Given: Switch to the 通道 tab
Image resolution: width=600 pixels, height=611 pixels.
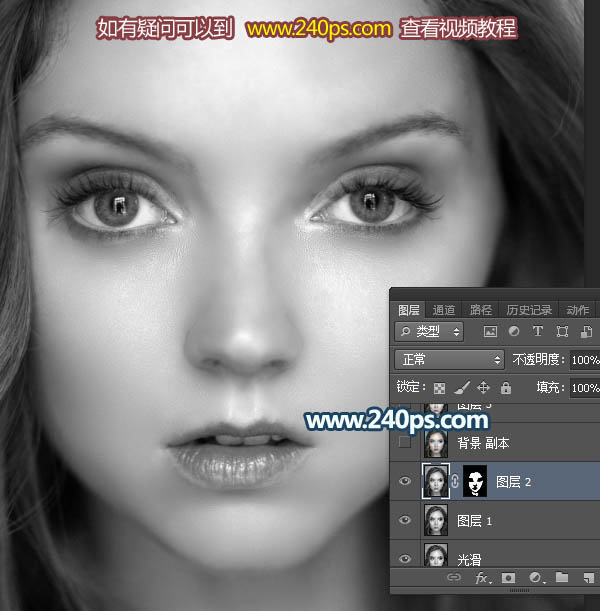Looking at the screenshot, I should click(x=443, y=310).
